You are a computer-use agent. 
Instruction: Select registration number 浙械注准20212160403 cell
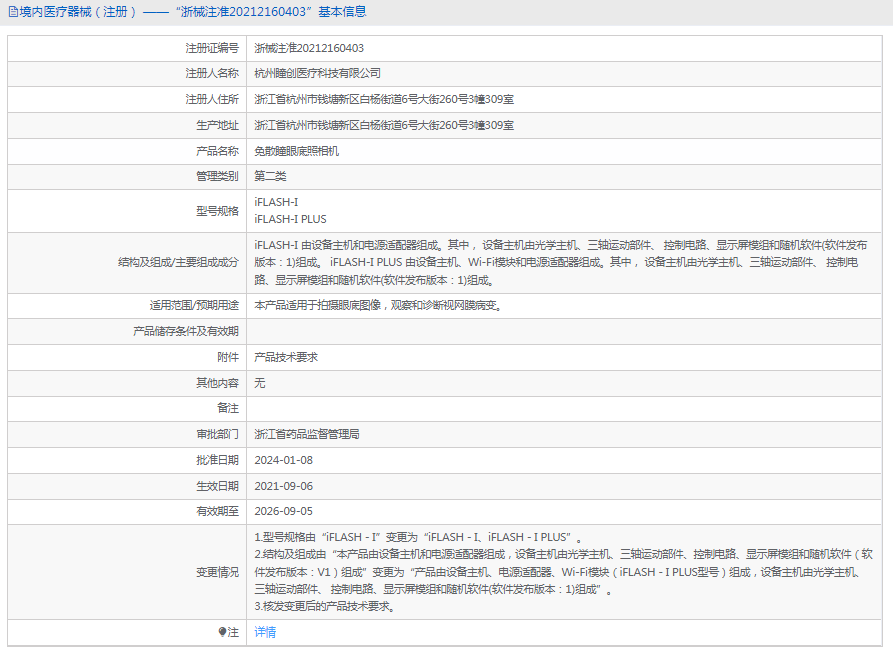[x=309, y=48]
